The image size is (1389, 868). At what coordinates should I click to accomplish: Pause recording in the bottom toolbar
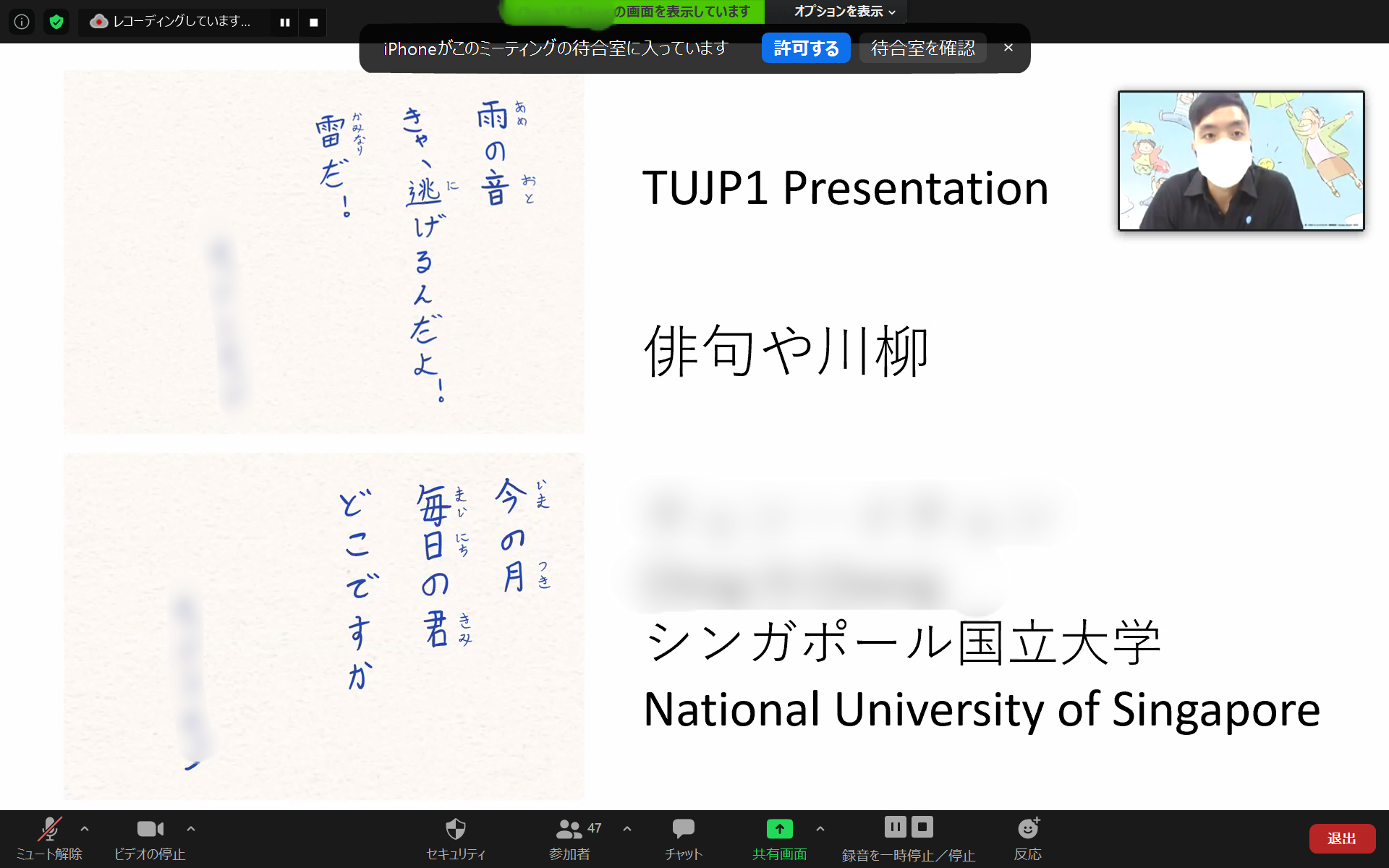coord(895,826)
